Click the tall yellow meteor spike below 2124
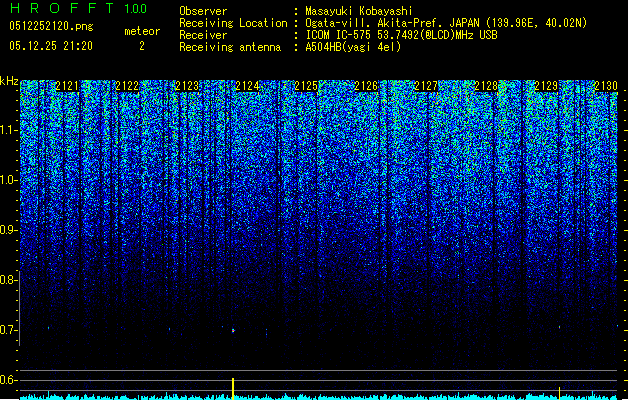The width and height of the screenshot is (629, 400). pos(233,388)
